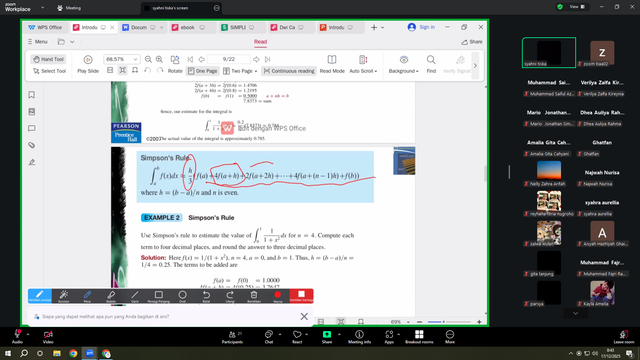640x360 pixels.
Task: Jump to last page
Action: point(267,59)
